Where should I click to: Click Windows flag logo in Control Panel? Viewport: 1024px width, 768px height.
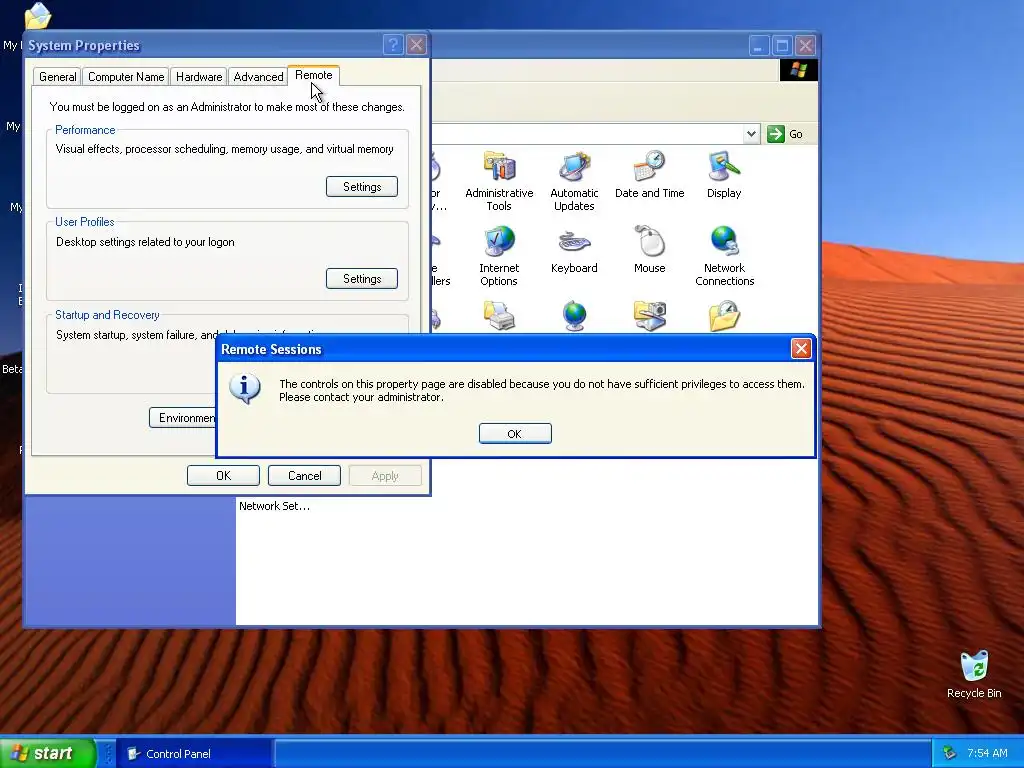point(799,70)
